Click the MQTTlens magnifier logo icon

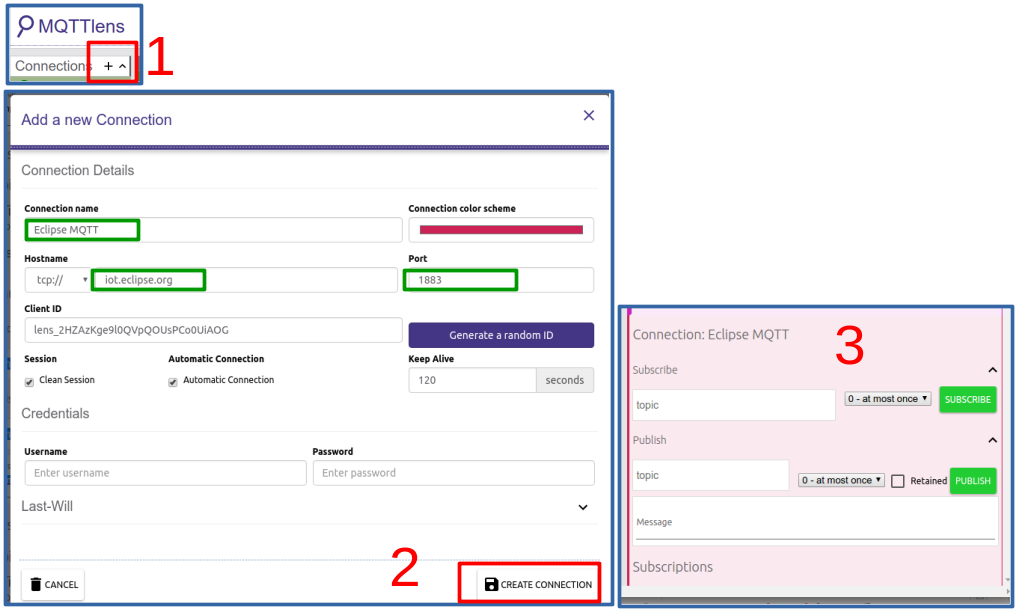tap(25, 26)
